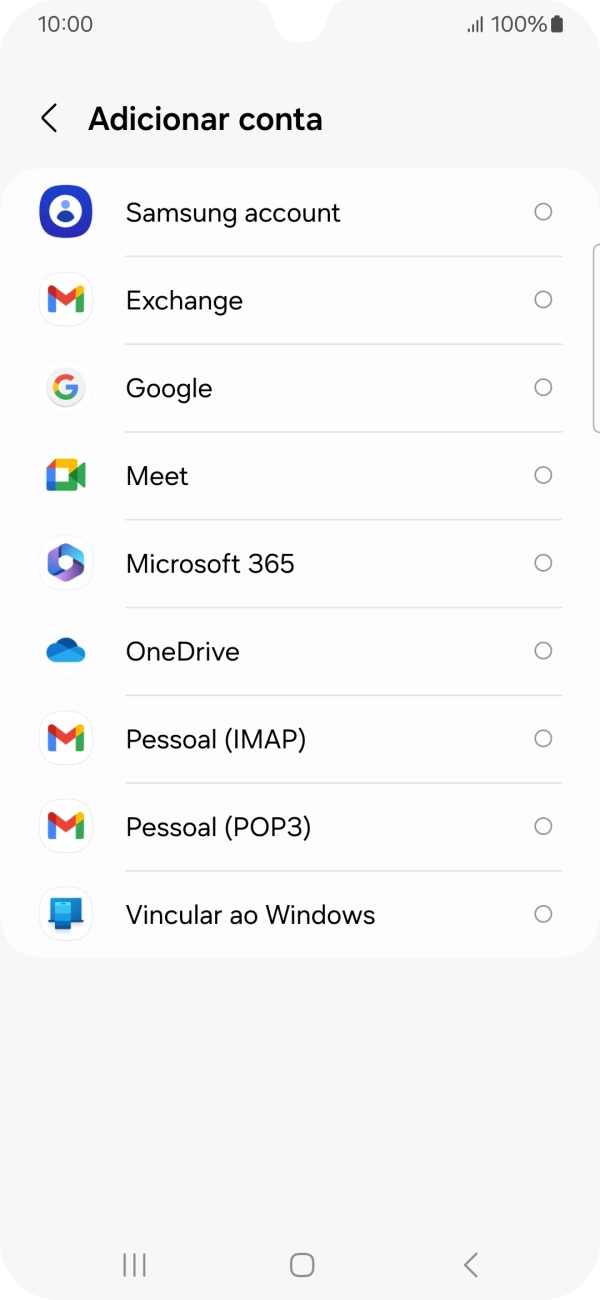
Task: Click the Pessoal (IMAP) Gmail icon
Action: click(x=65, y=738)
